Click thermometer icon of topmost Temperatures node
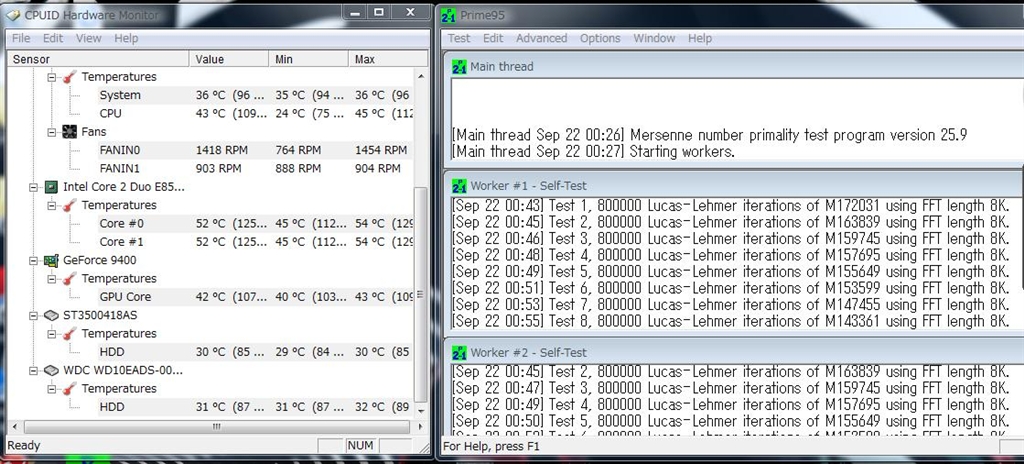 click(x=69, y=77)
